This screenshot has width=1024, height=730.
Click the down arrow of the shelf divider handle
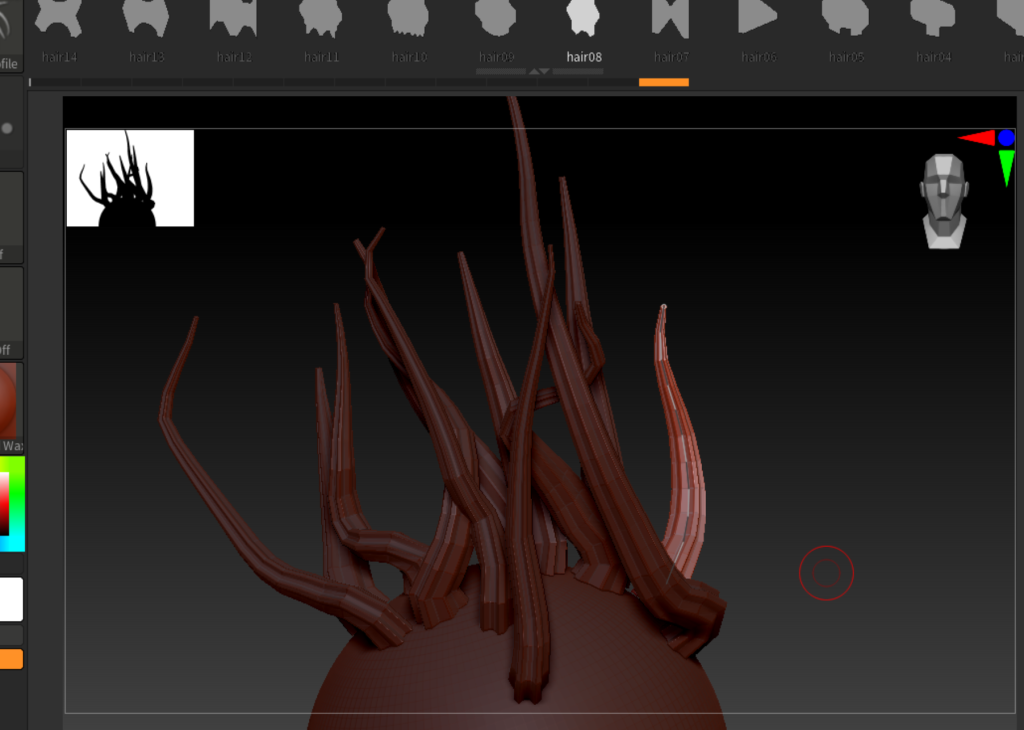pos(545,71)
